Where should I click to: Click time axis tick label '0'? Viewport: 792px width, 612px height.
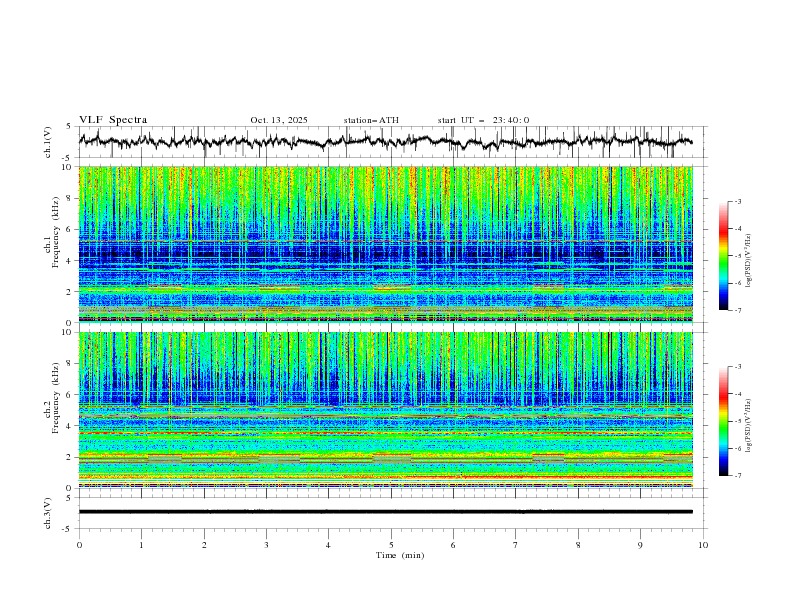pos(79,545)
